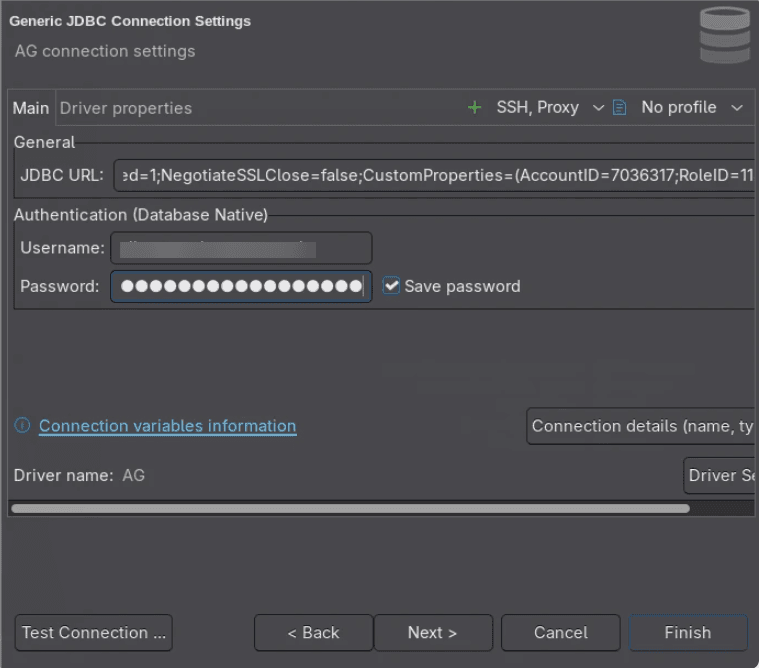Toggle the Save password checkbox
759x668 pixels.
pos(391,286)
